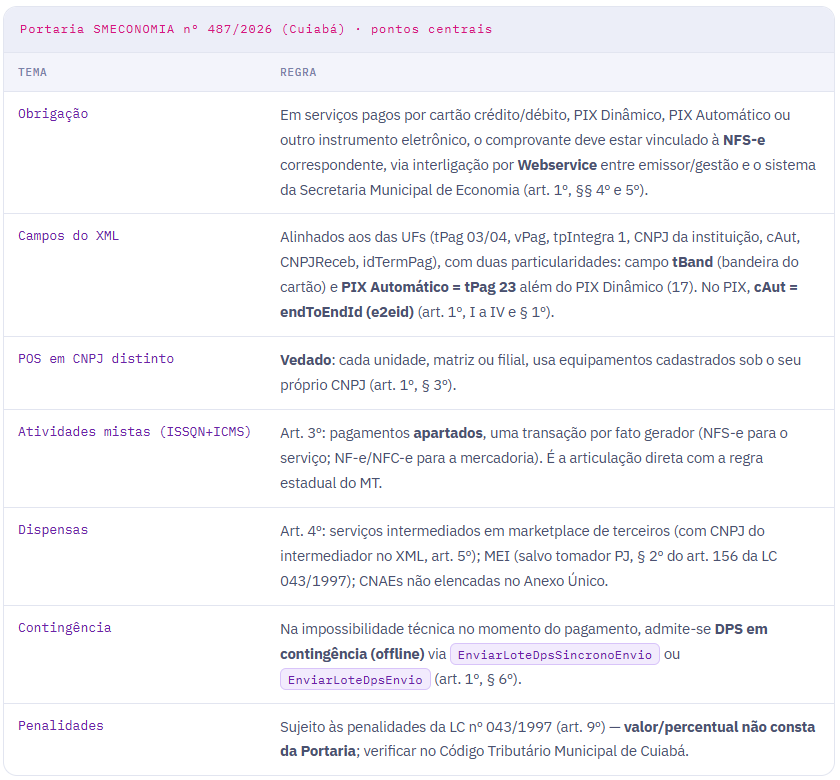Image resolution: width=840 pixels, height=780 pixels.
Task: Click bold text DPS em contingência (offline)
Action: [524, 641]
